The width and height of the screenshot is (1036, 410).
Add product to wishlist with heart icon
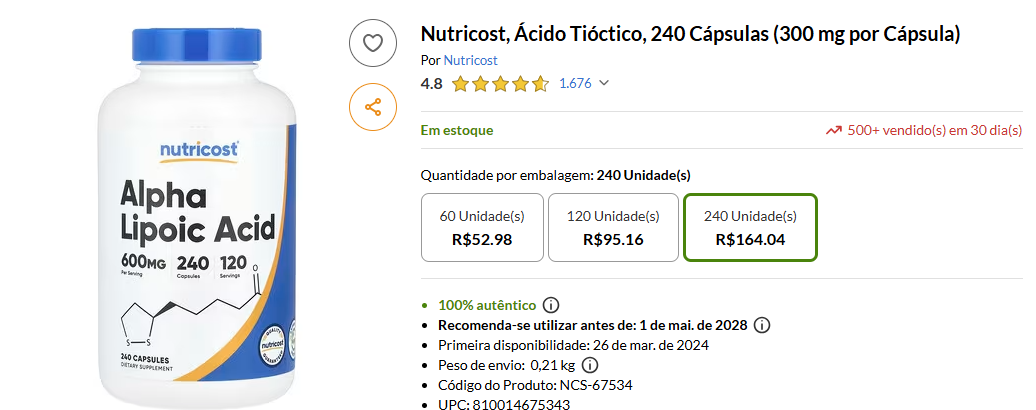(x=373, y=43)
